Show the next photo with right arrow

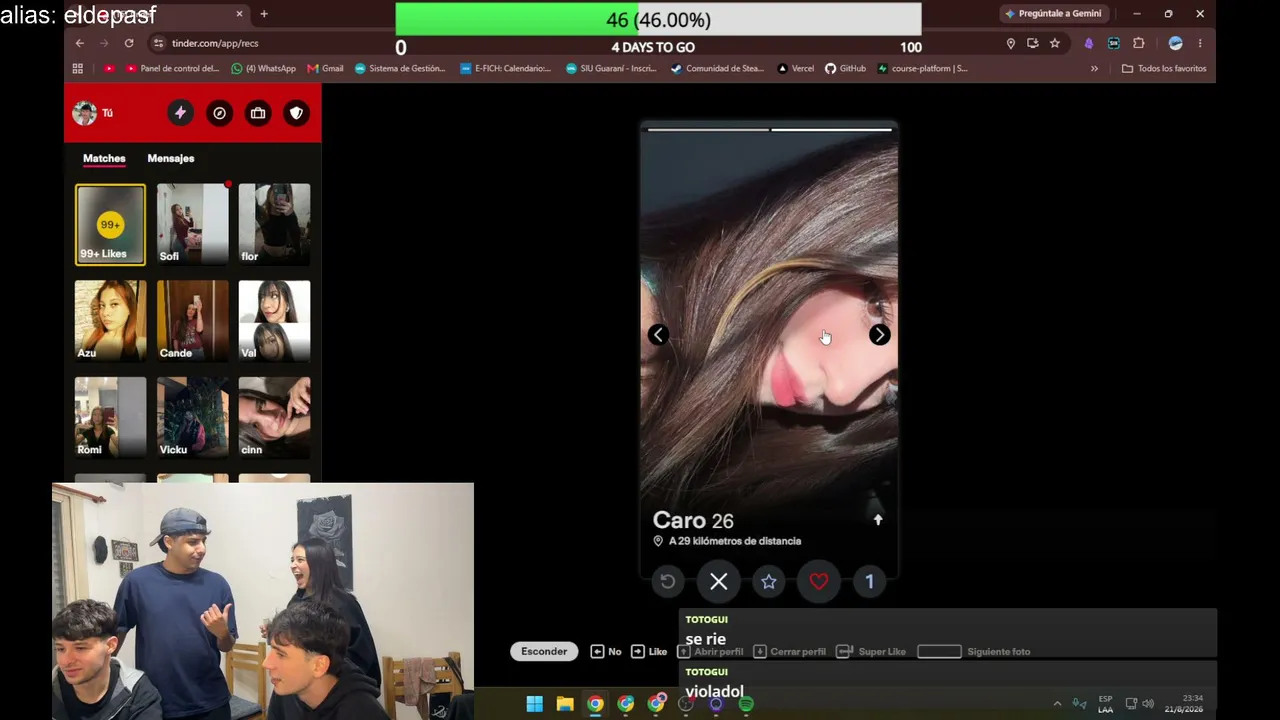[x=879, y=335]
